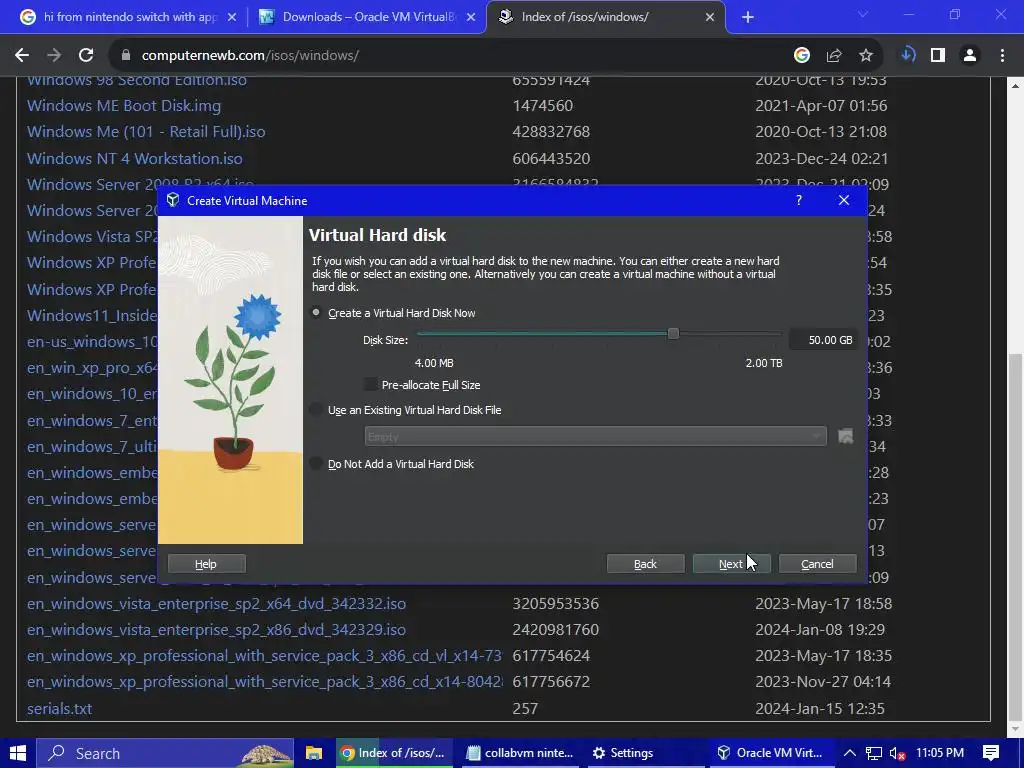Open XP professional SP3 x14-73 iso link
1024x768 pixels.
point(264,656)
